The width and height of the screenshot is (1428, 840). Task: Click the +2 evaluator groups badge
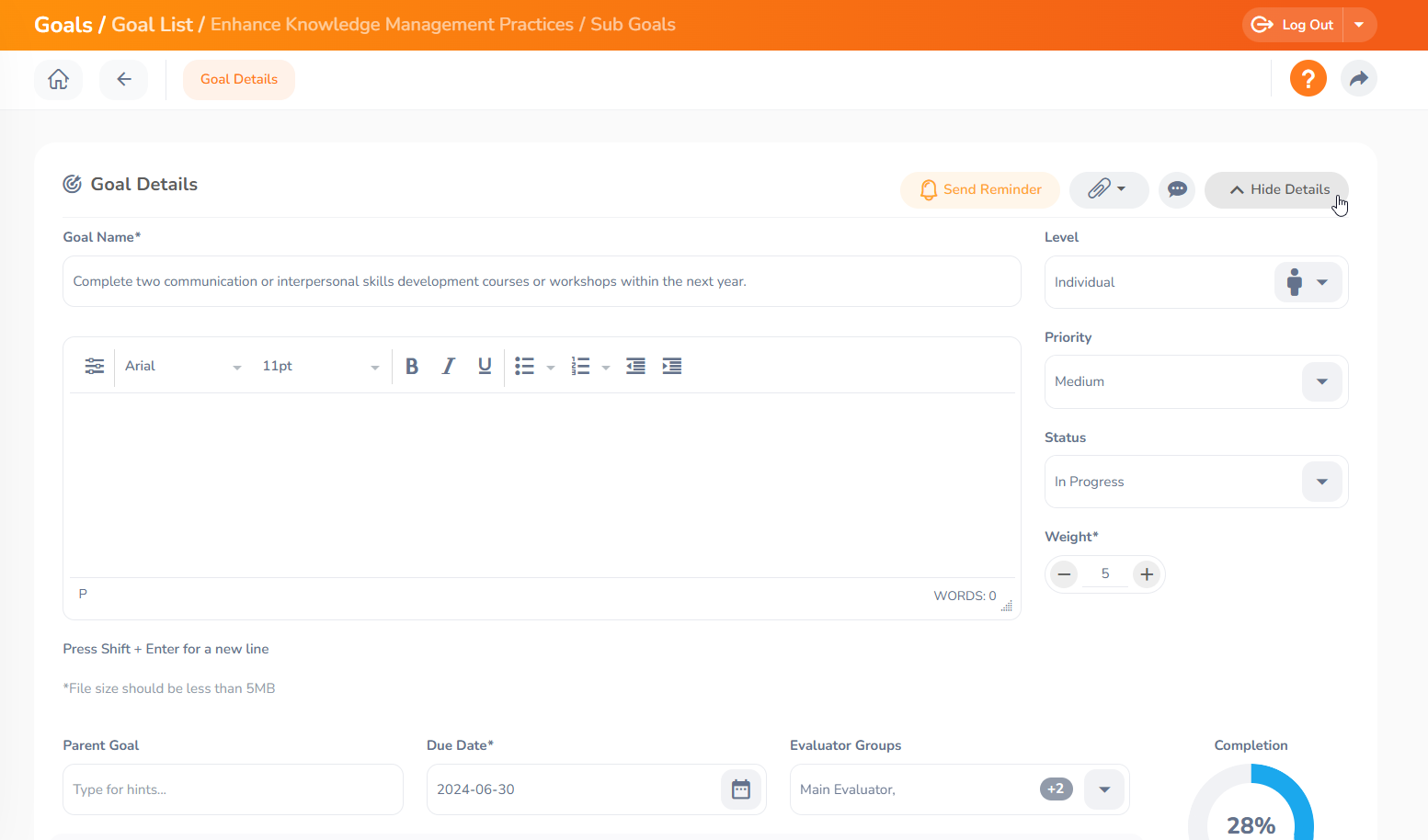[1057, 789]
